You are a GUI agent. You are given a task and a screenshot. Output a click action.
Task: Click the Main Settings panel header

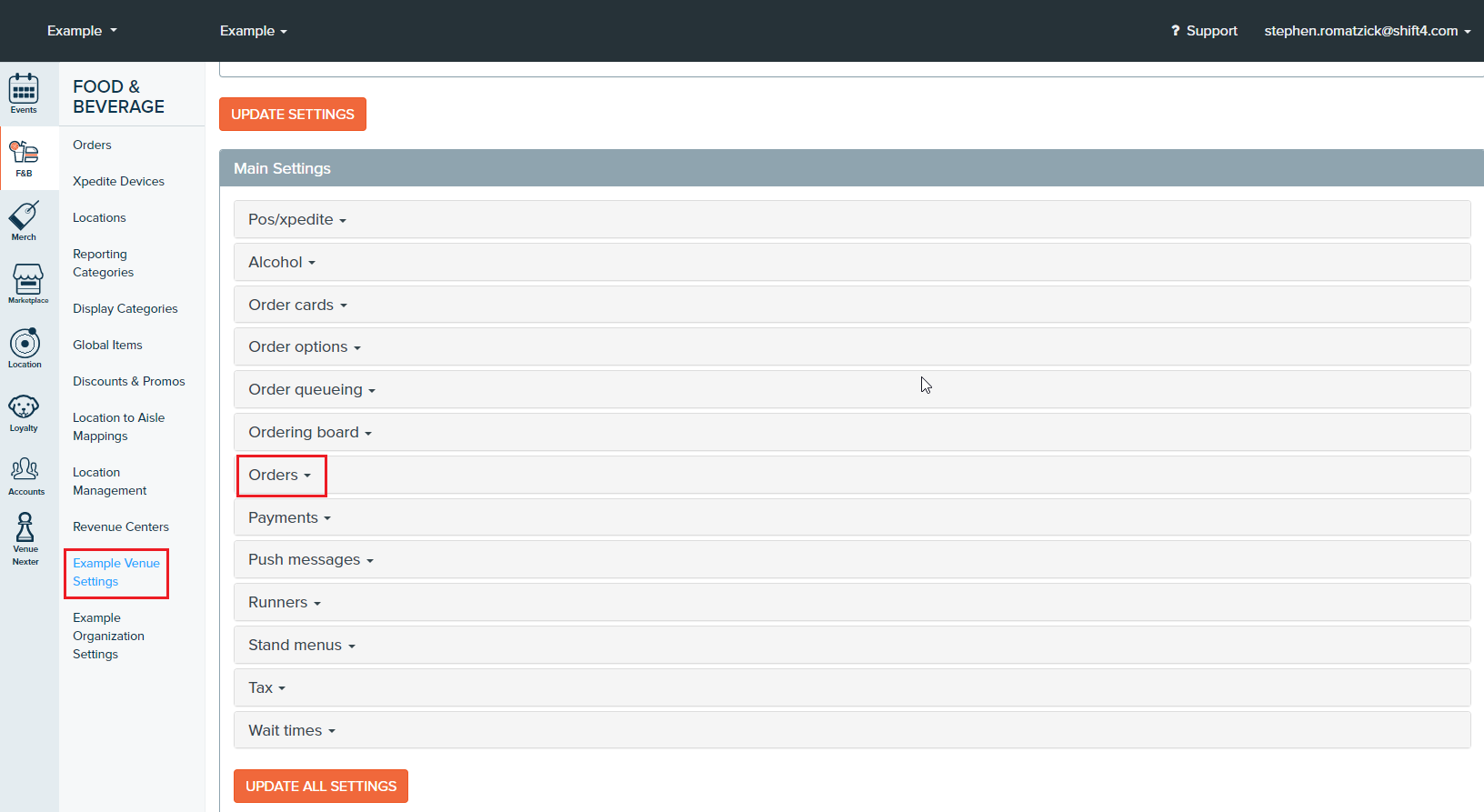tap(851, 168)
